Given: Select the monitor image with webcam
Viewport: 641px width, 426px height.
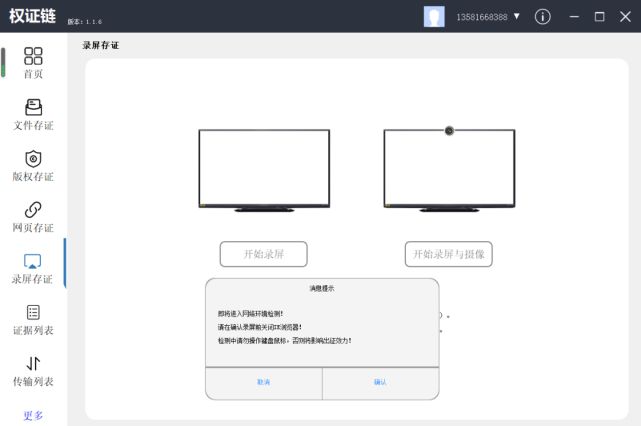Looking at the screenshot, I should [x=449, y=170].
